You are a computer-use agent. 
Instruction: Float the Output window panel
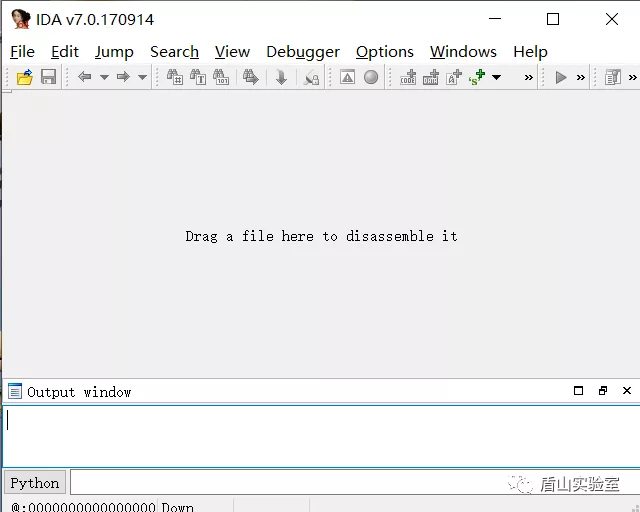point(602,391)
